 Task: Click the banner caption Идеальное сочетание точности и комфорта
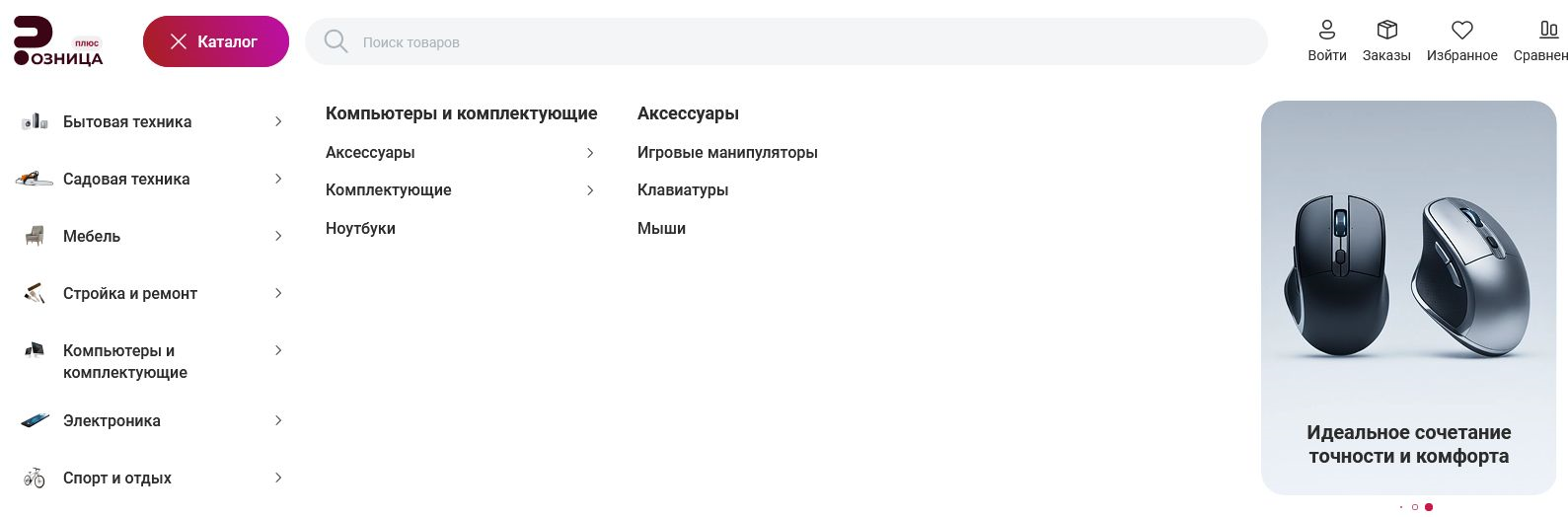(1408, 444)
